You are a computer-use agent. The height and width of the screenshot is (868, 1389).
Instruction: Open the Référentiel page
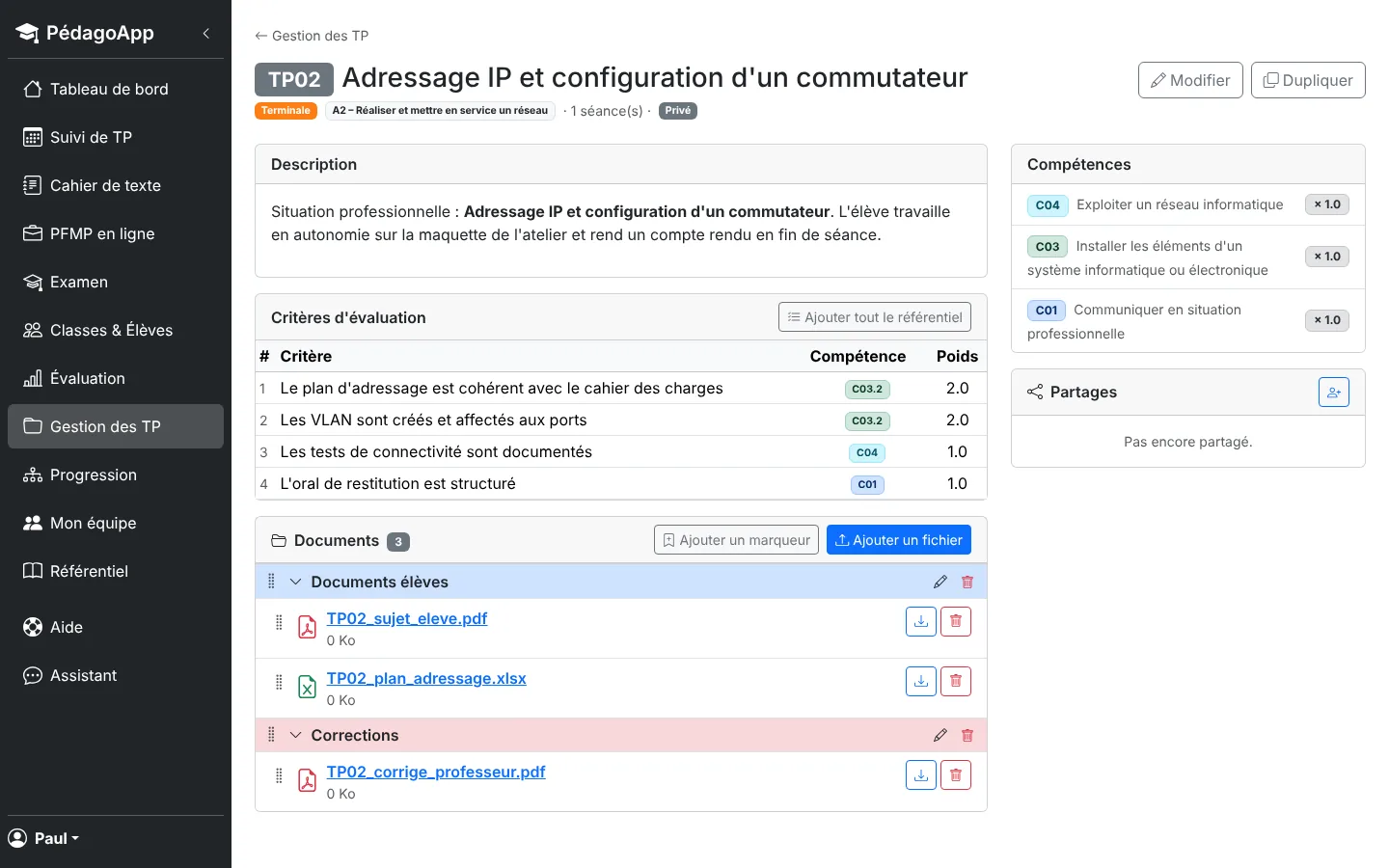tap(116, 571)
